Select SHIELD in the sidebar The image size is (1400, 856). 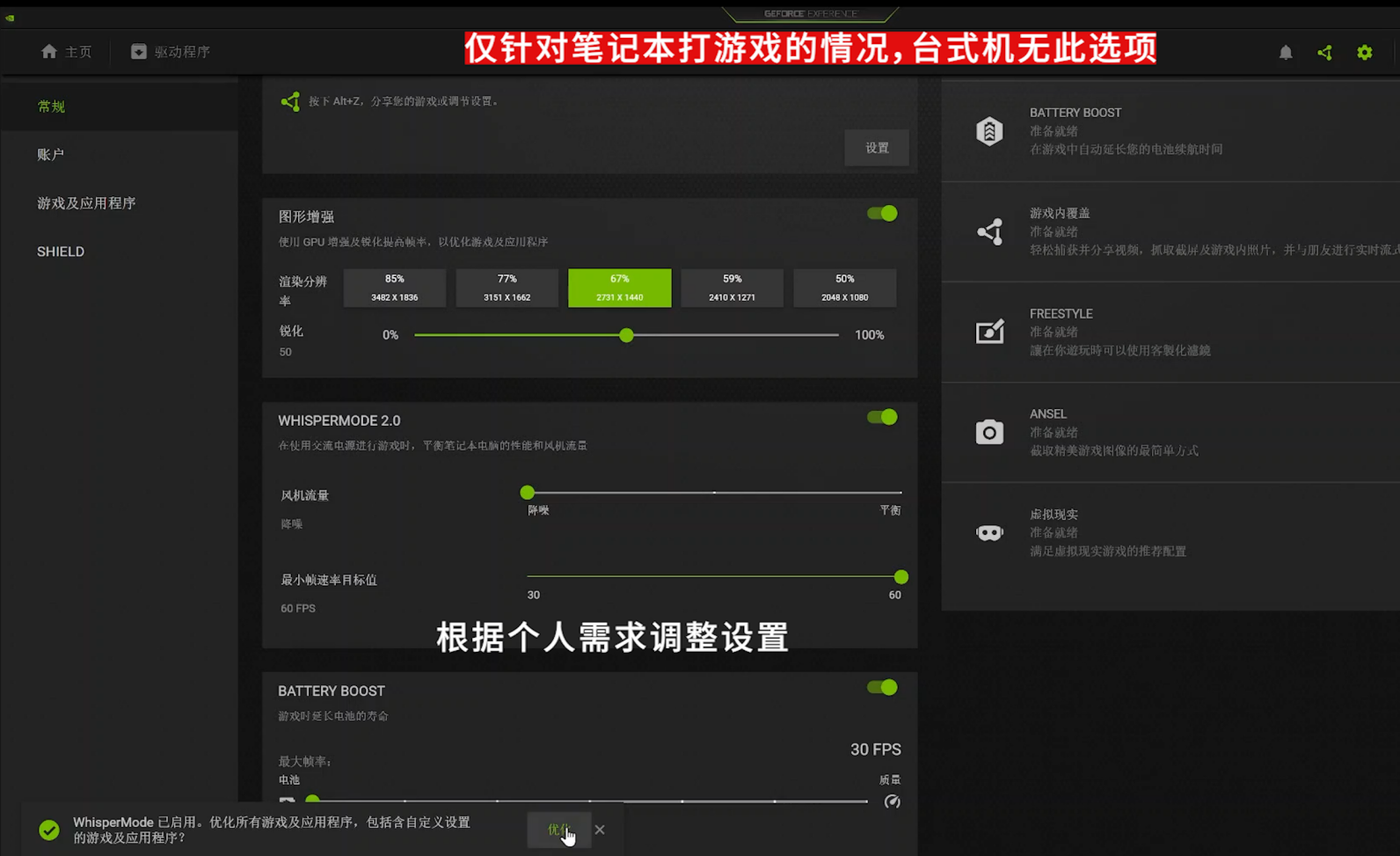tap(61, 252)
